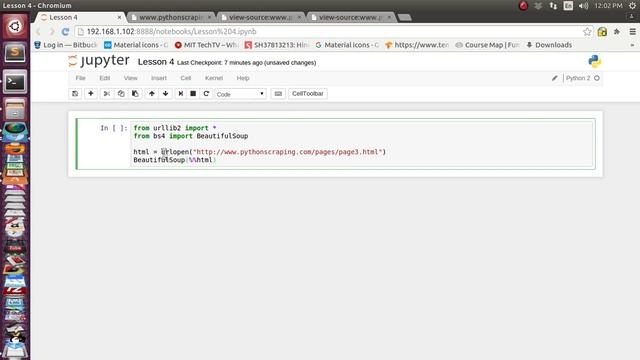Click the puzzle-piece extension icon
This screenshot has width=640, height=360.
point(617,31)
